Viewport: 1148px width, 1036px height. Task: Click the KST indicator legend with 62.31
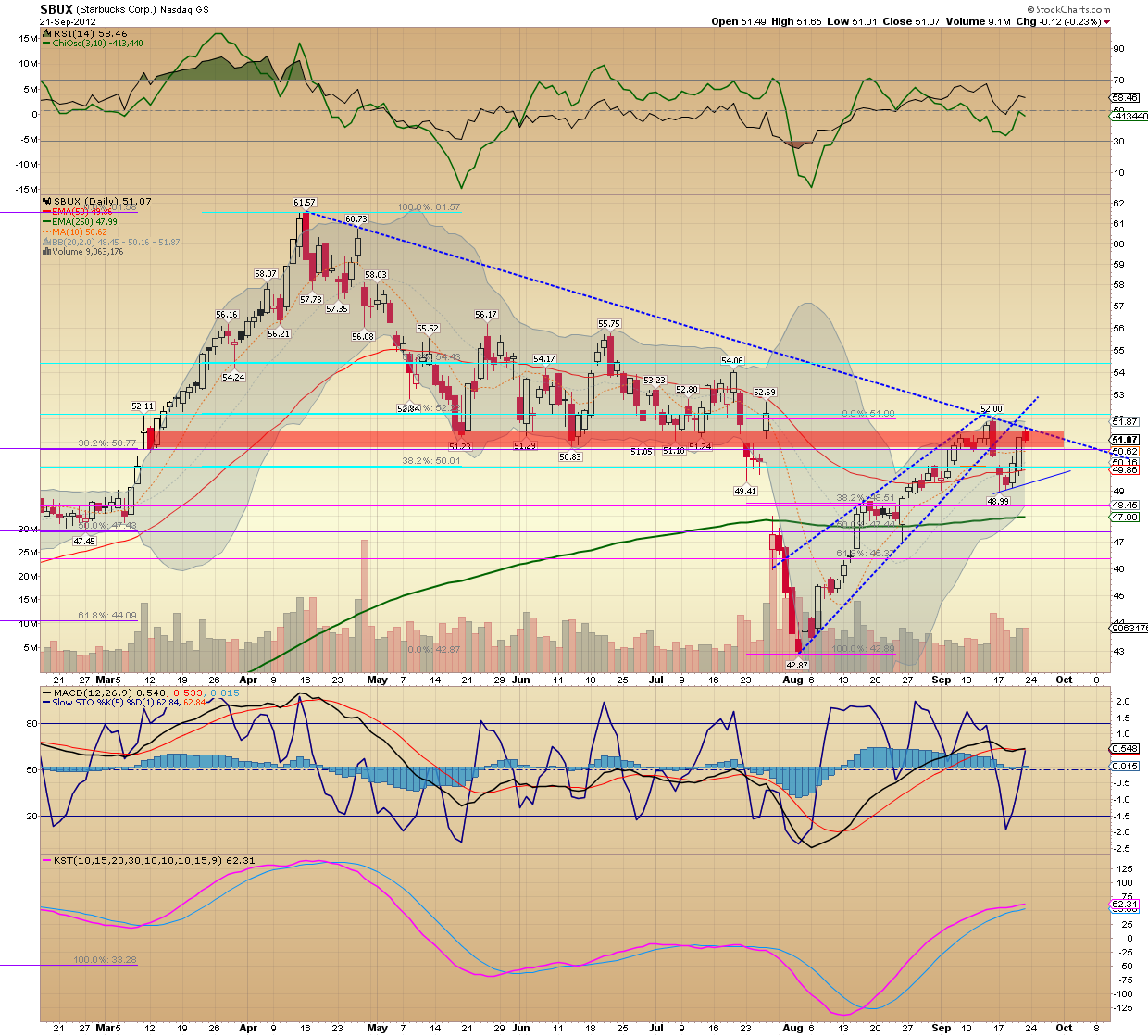coord(154,861)
